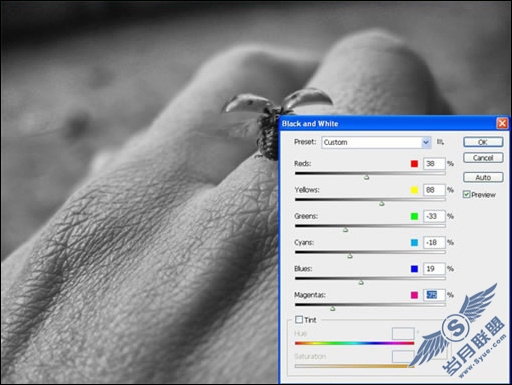The height and width of the screenshot is (385, 512).
Task: Click the Magentas: label
Action: click(x=310, y=295)
